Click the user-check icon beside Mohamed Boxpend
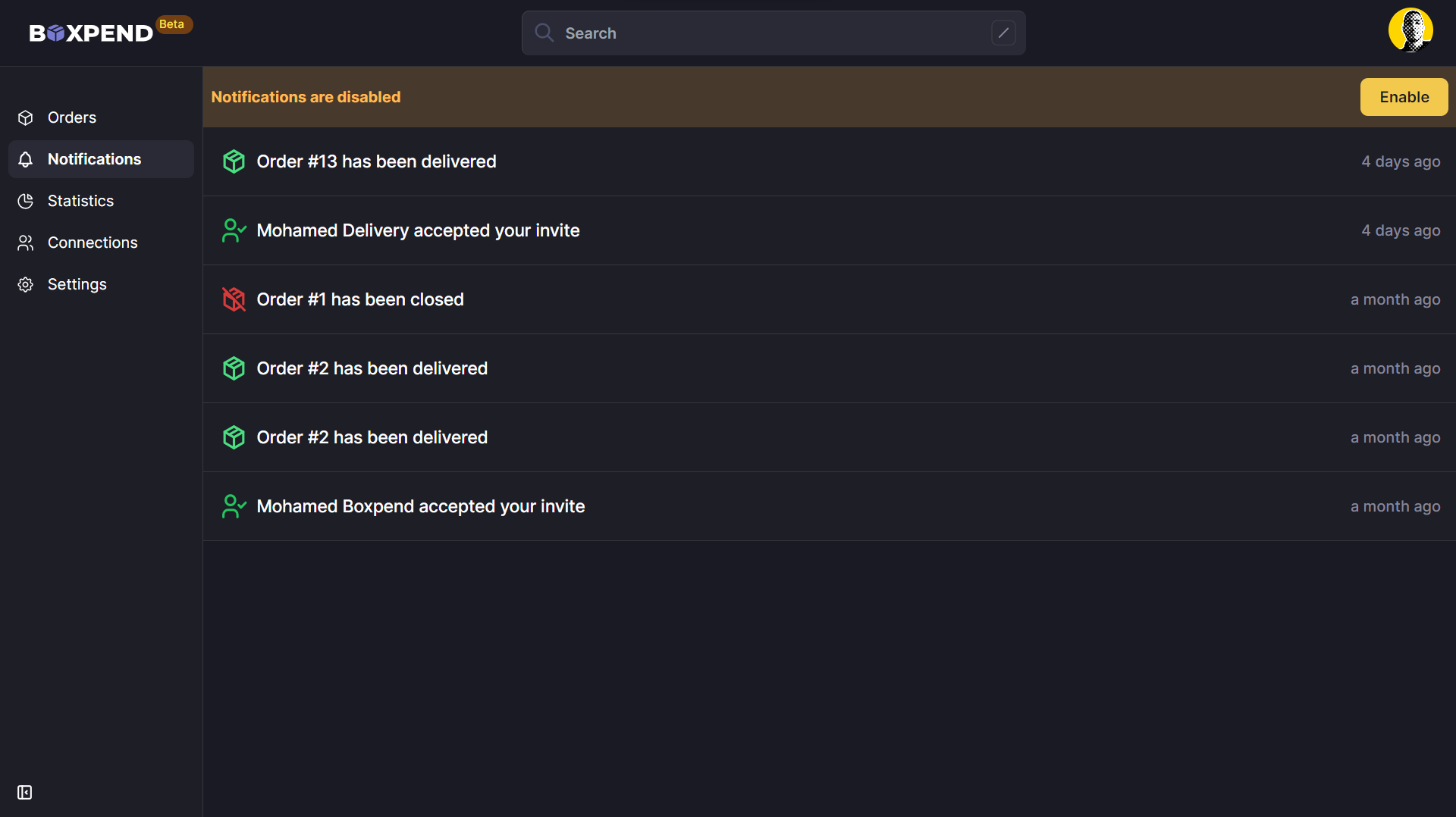Viewport: 1456px width, 817px height. [234, 506]
